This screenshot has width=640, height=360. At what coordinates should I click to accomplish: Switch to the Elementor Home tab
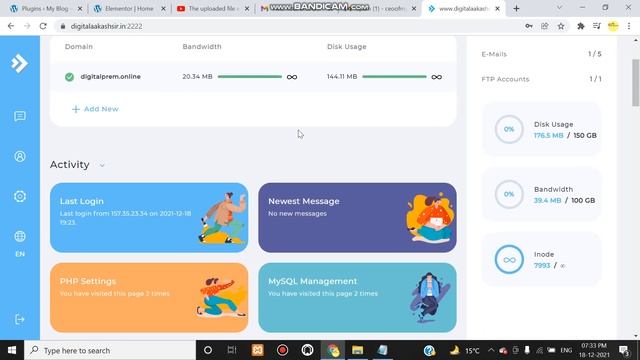pos(129,8)
